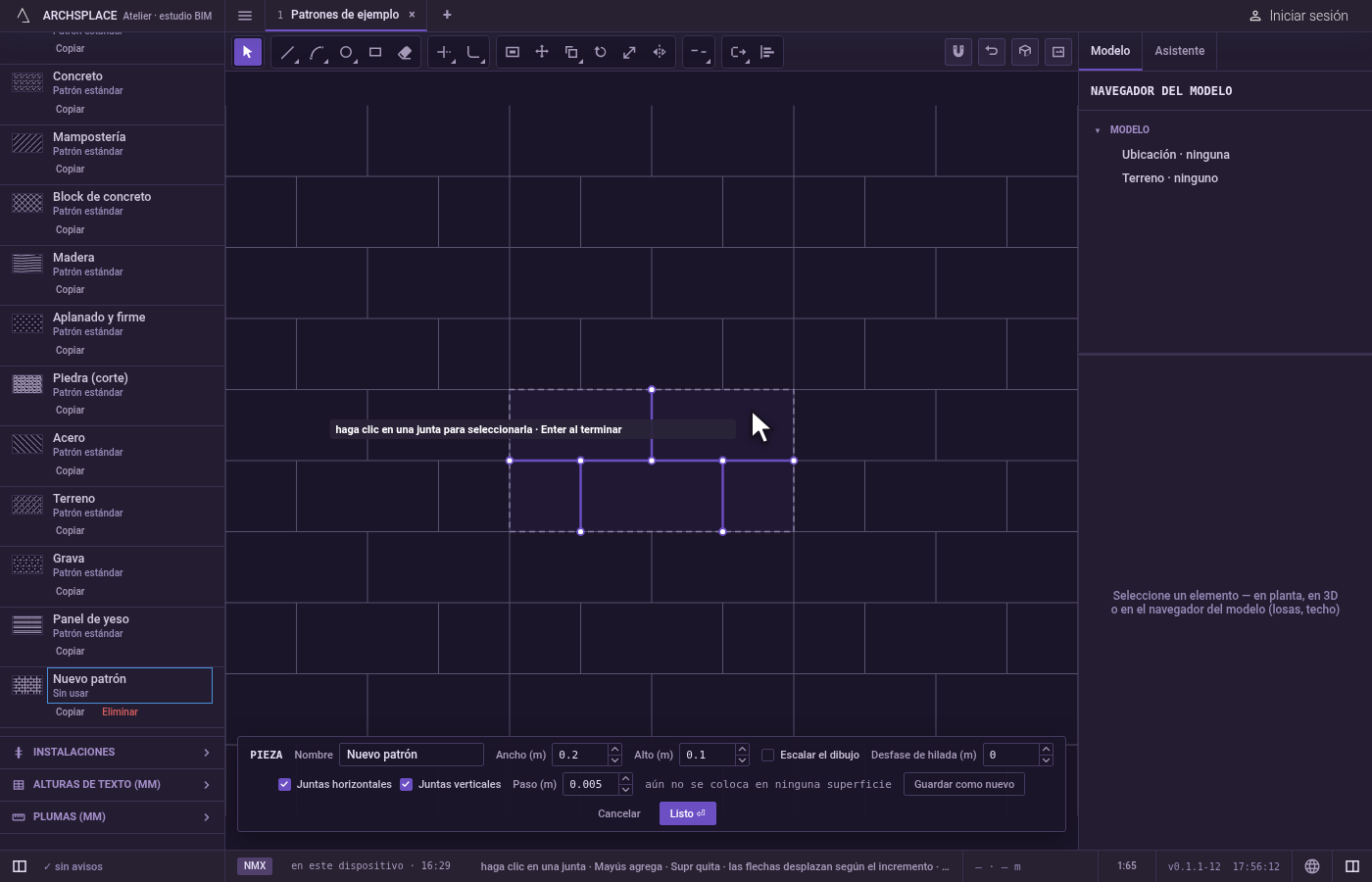This screenshot has width=1372, height=882.
Task: Click Copiar under Acero pattern
Action: pos(70,470)
